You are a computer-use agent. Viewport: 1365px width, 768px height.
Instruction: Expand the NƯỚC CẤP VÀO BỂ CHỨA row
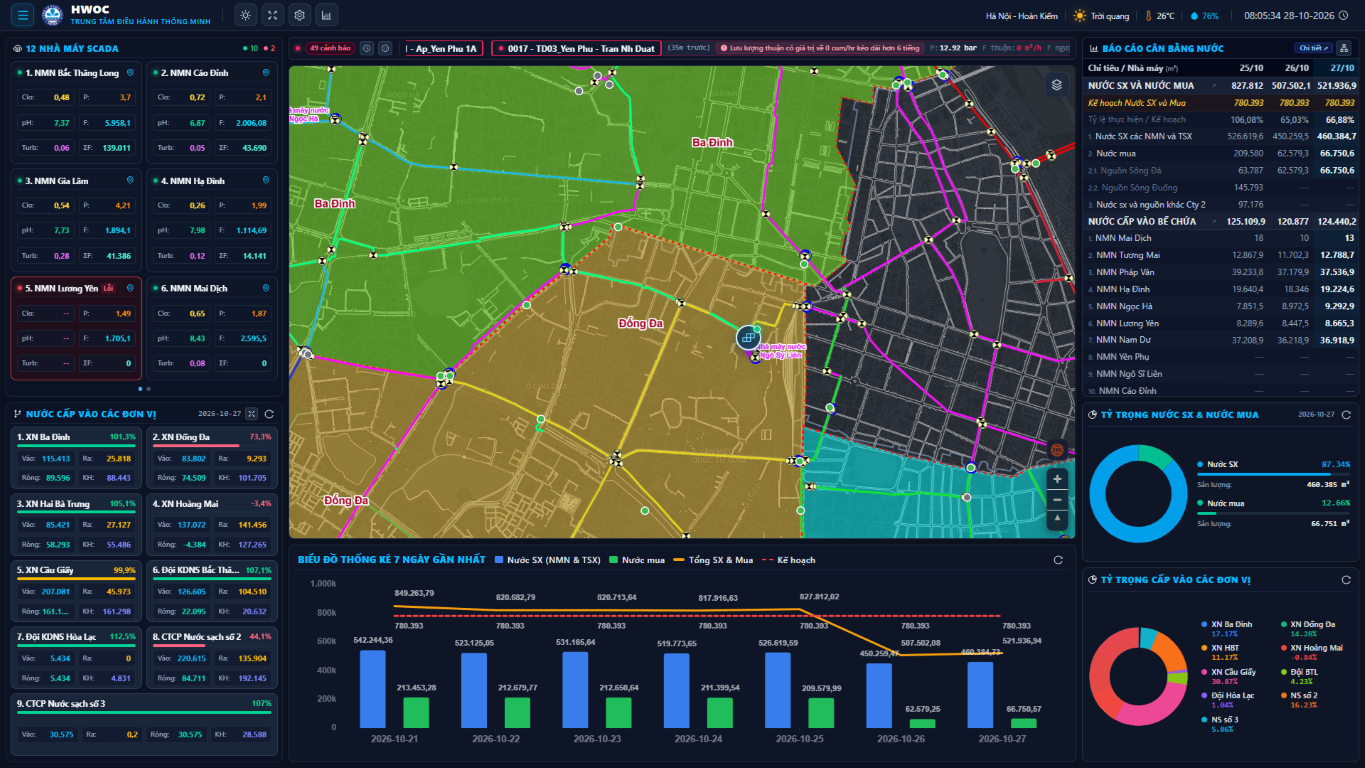pos(1222,221)
